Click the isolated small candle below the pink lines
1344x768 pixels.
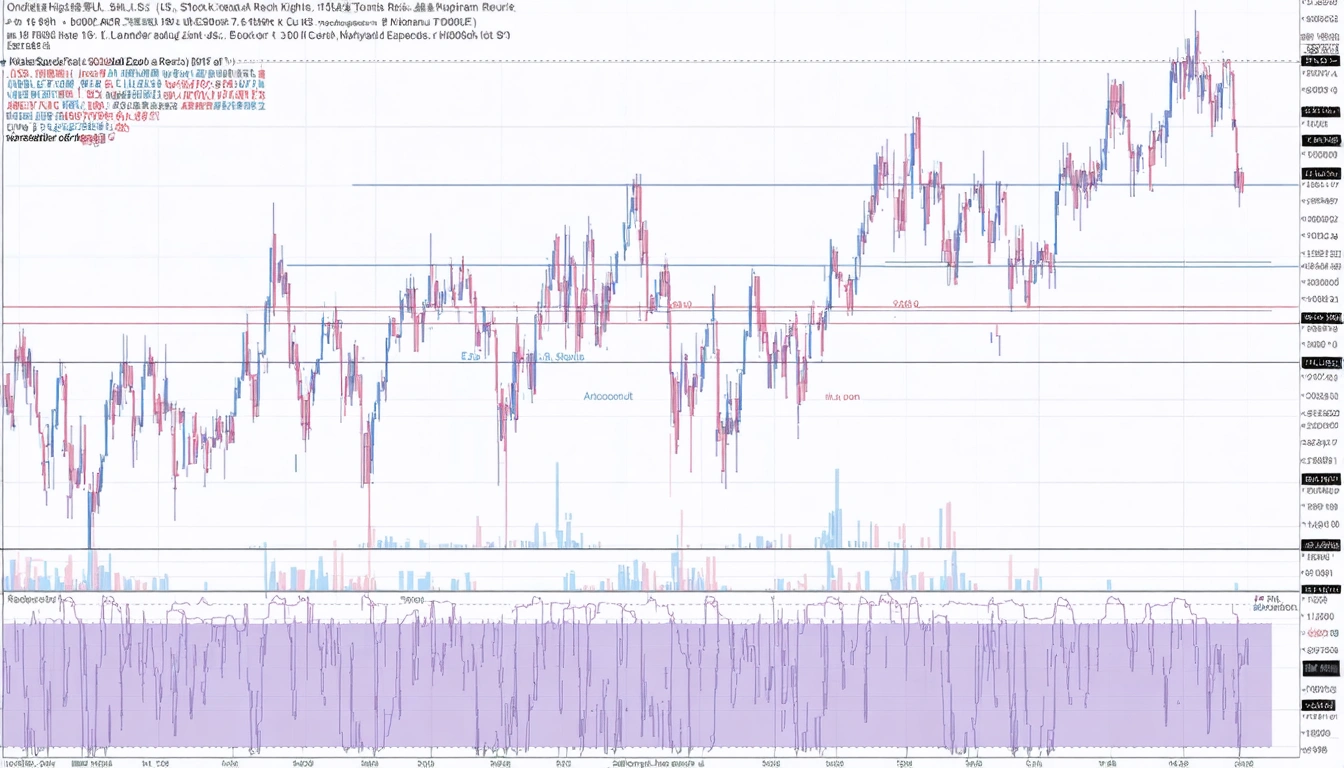pos(997,341)
